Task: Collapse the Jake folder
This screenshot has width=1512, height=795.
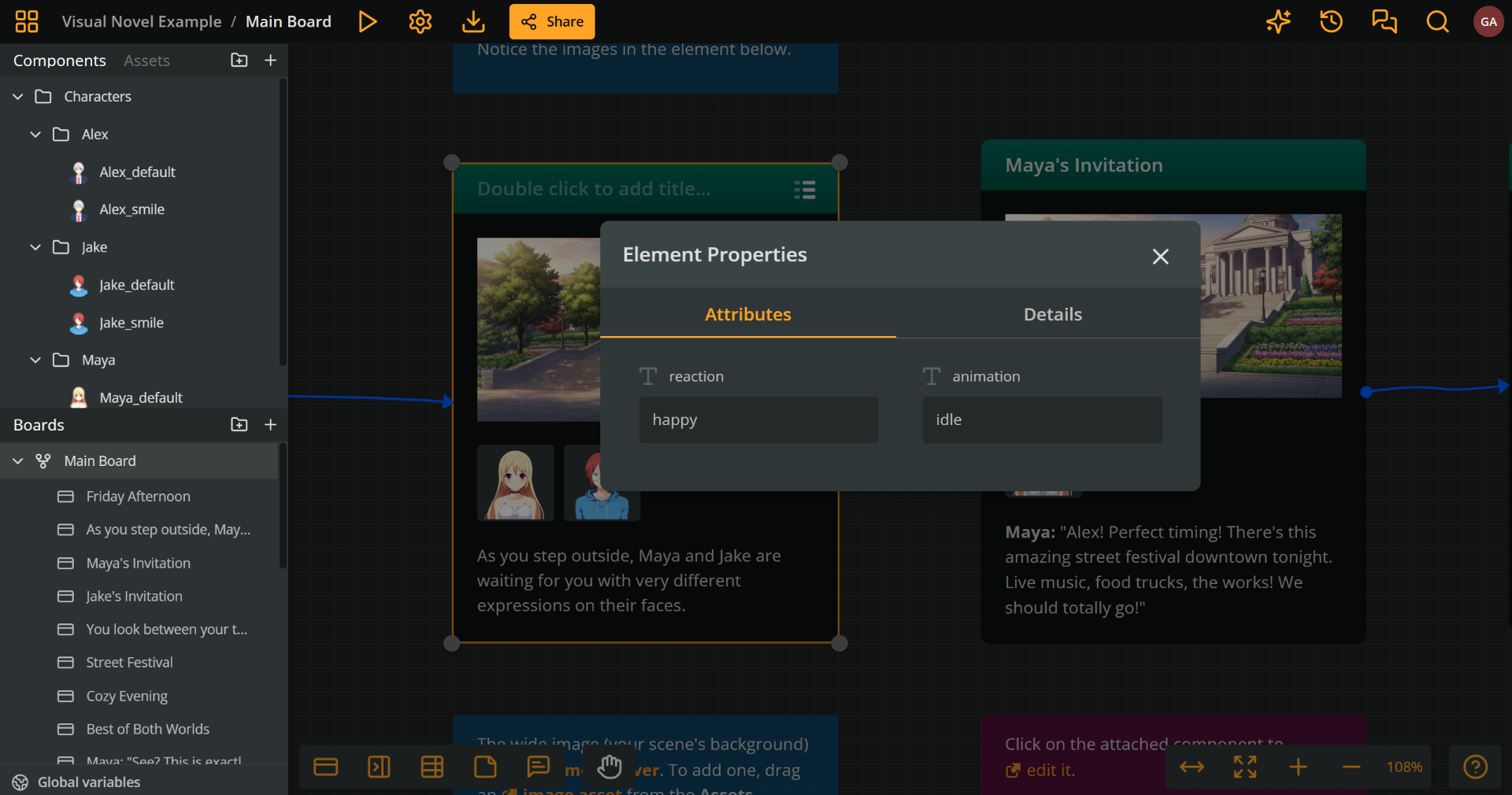Action: click(x=34, y=247)
